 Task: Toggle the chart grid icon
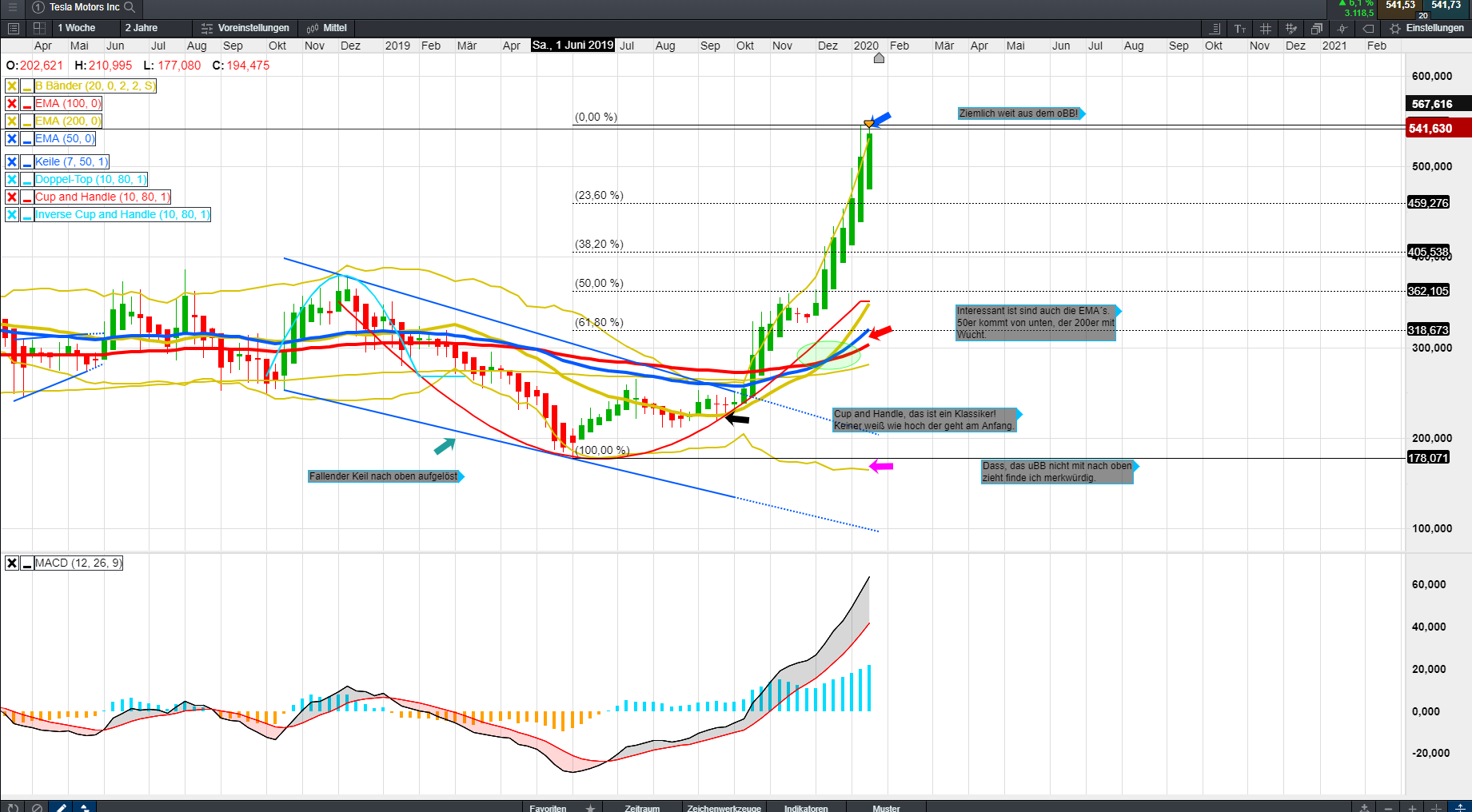[x=1266, y=28]
